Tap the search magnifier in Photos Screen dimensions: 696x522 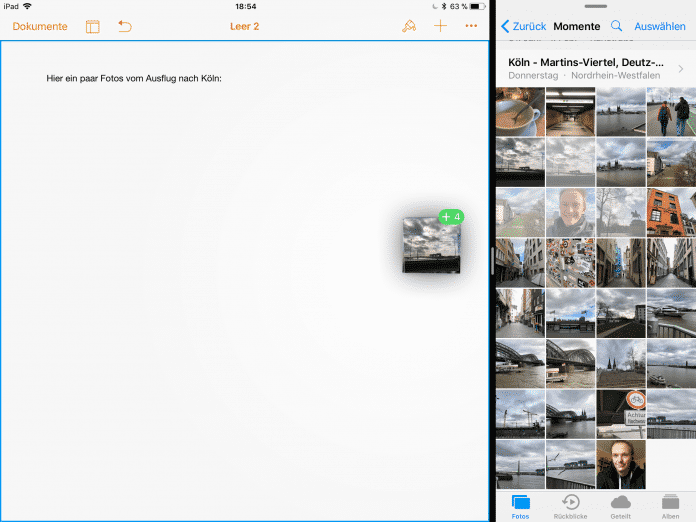click(616, 26)
